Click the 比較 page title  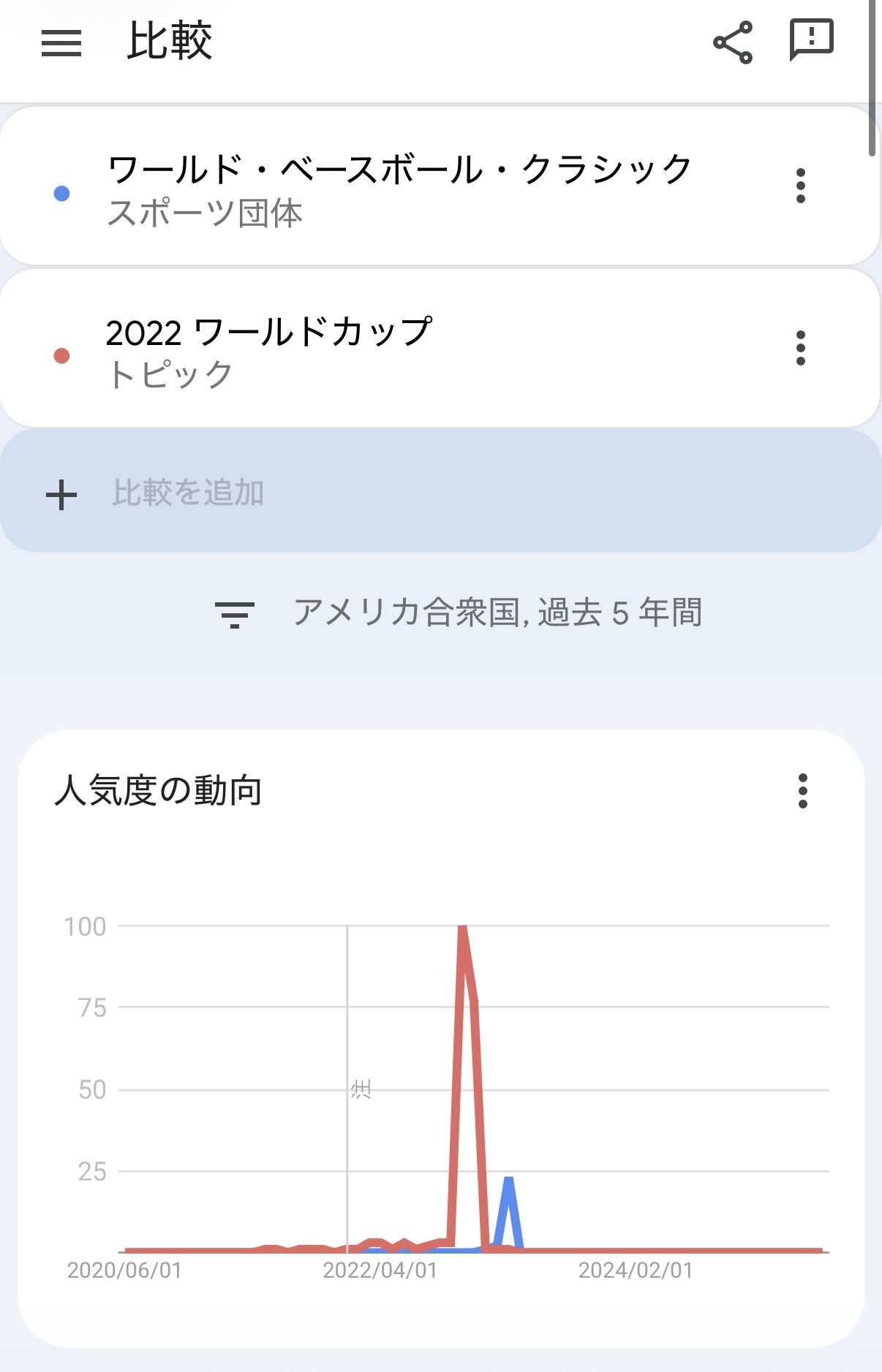point(170,42)
